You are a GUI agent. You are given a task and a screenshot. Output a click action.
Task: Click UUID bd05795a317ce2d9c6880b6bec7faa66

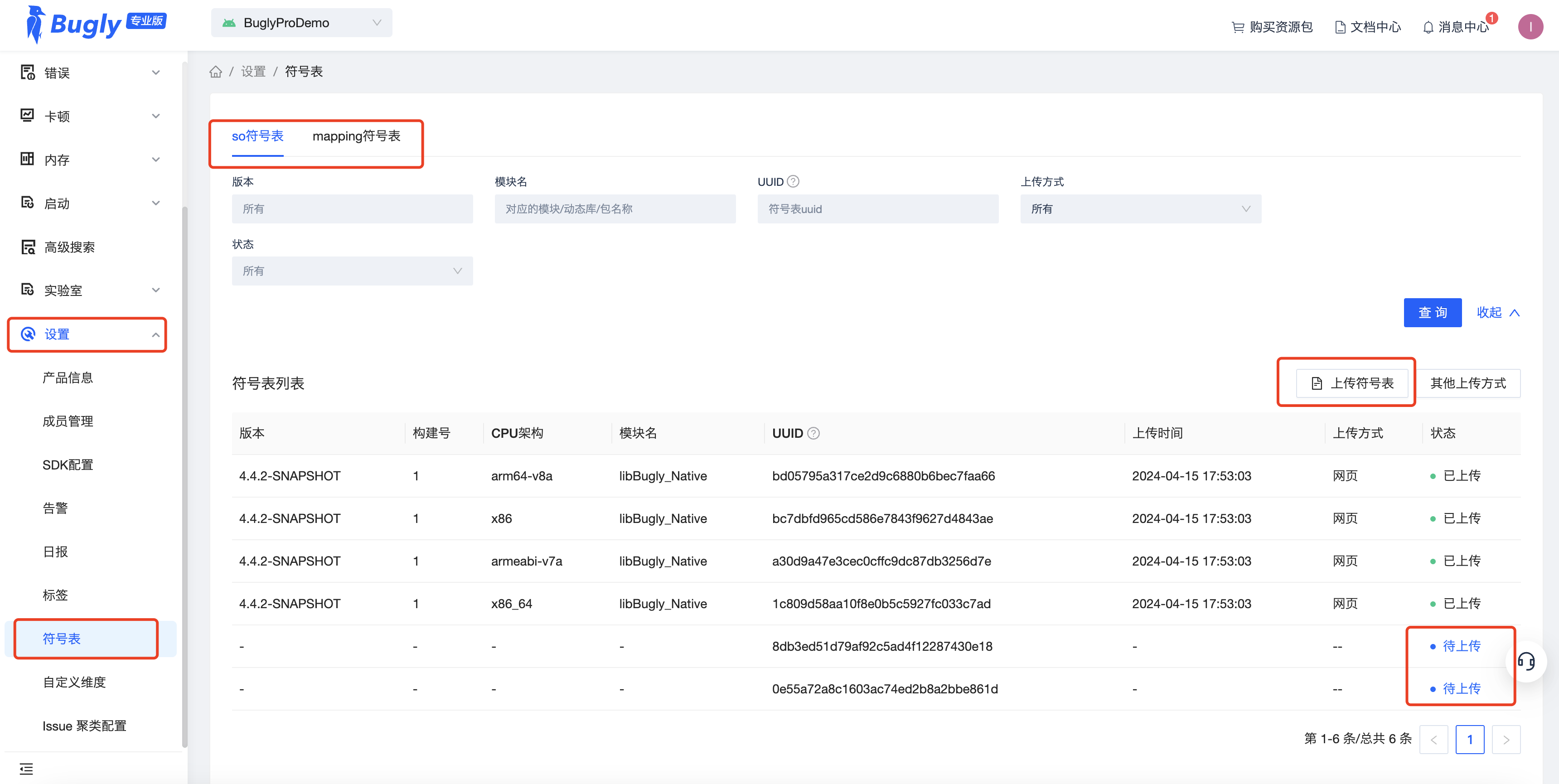(x=883, y=476)
